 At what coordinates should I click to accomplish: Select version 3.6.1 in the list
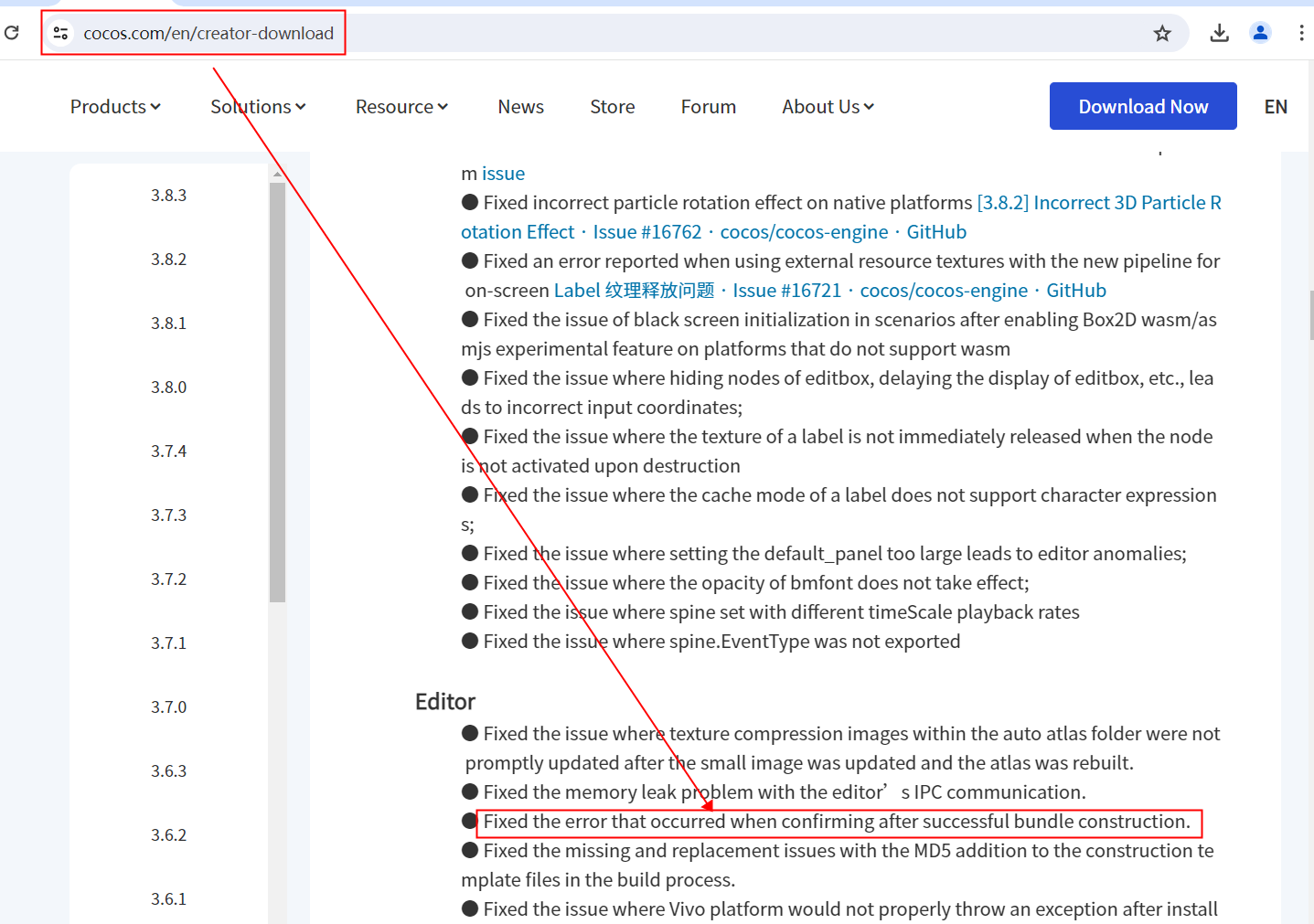pos(169,899)
